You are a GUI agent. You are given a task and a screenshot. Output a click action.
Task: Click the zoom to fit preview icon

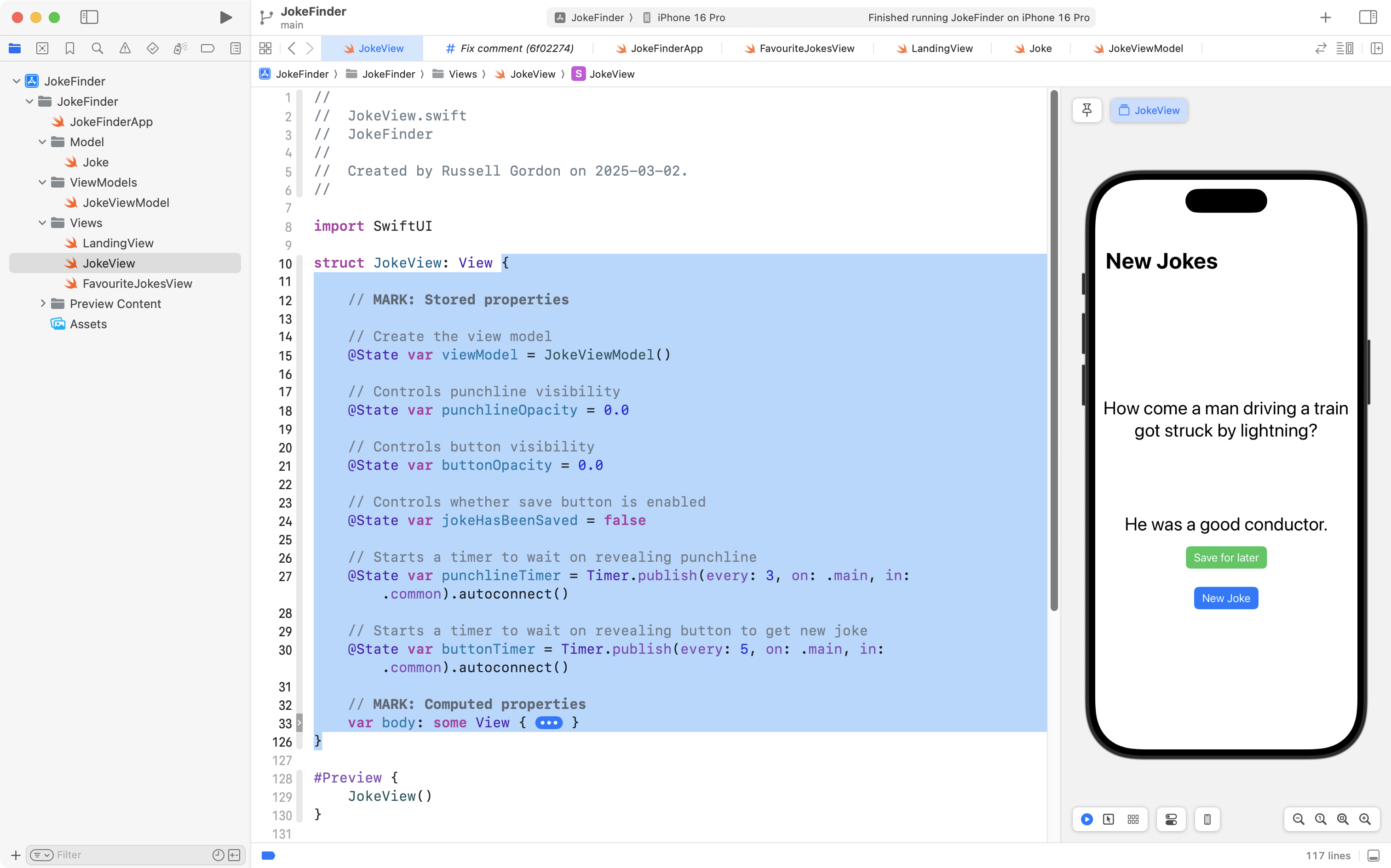pos(1343,819)
